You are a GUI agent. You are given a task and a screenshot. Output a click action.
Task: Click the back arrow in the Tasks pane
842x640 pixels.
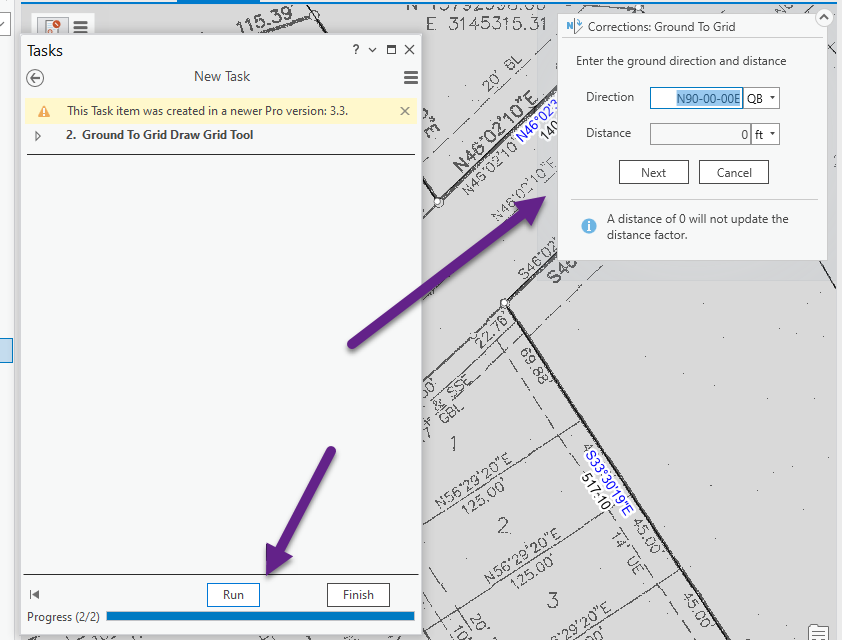(36, 77)
